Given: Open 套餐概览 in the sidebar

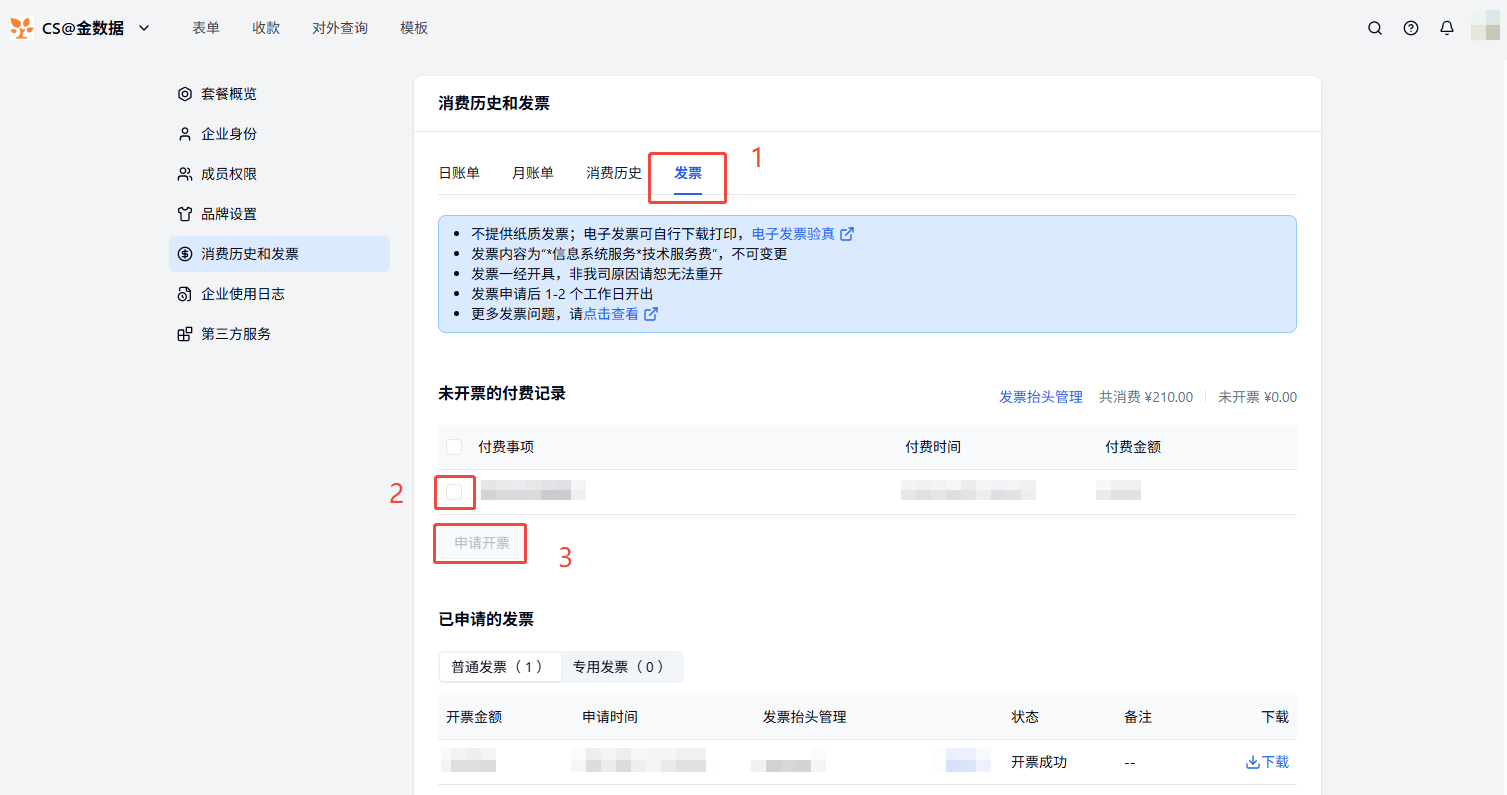Looking at the screenshot, I should coord(228,94).
